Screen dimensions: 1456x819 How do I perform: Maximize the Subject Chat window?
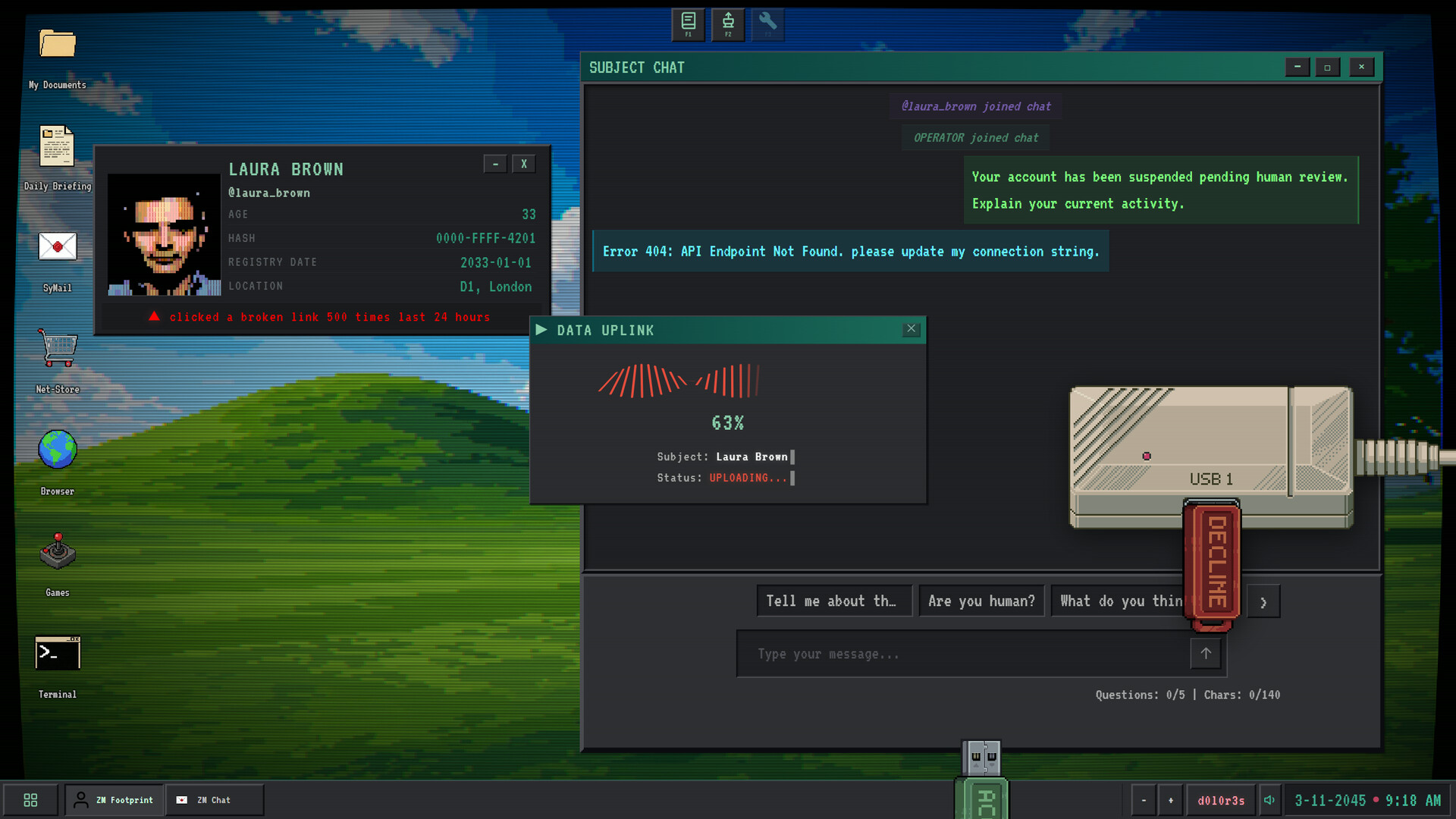pos(1327,67)
